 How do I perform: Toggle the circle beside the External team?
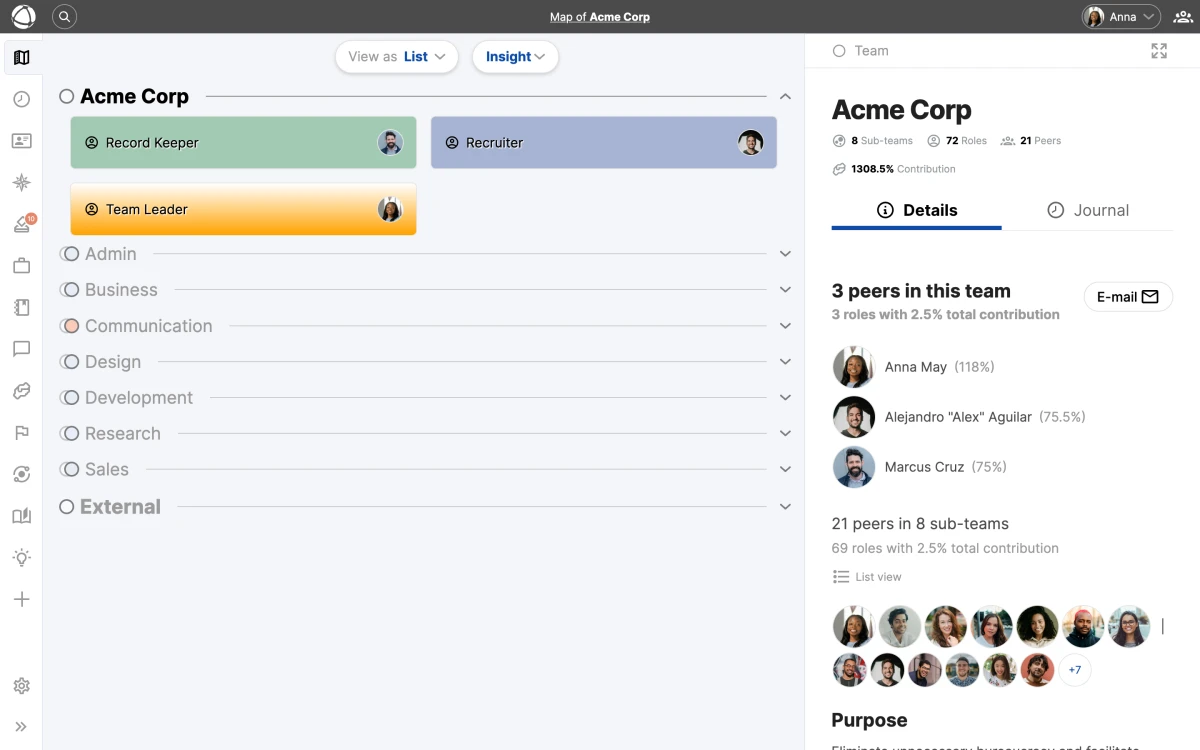click(67, 506)
